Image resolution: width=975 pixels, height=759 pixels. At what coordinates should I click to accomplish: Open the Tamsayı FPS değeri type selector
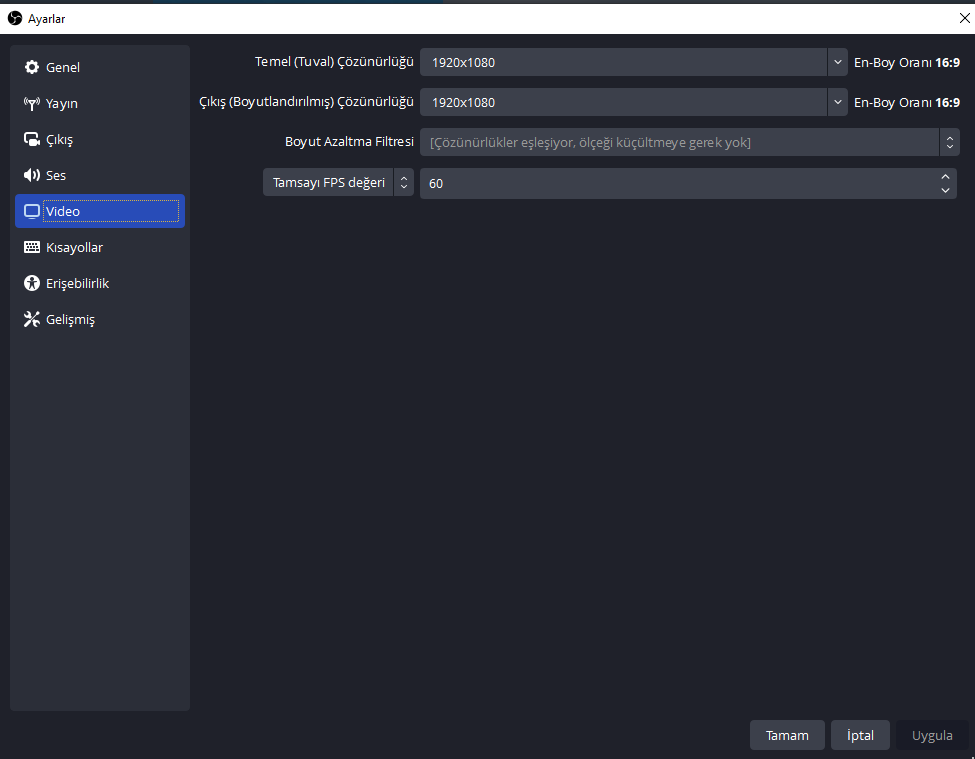pyautogui.click(x=338, y=182)
